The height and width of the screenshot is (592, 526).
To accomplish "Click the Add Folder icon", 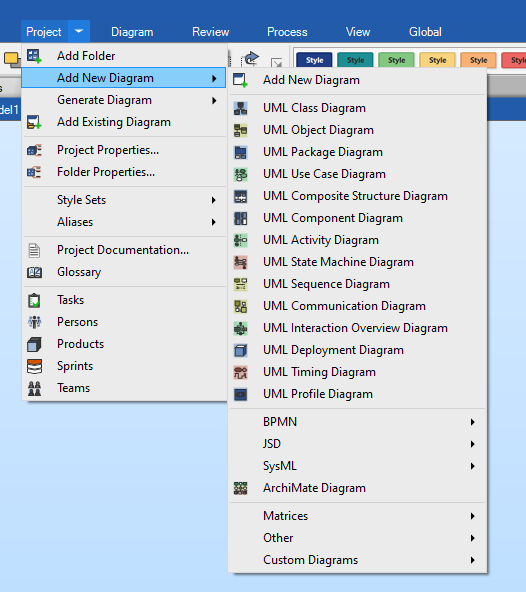I will (34, 56).
